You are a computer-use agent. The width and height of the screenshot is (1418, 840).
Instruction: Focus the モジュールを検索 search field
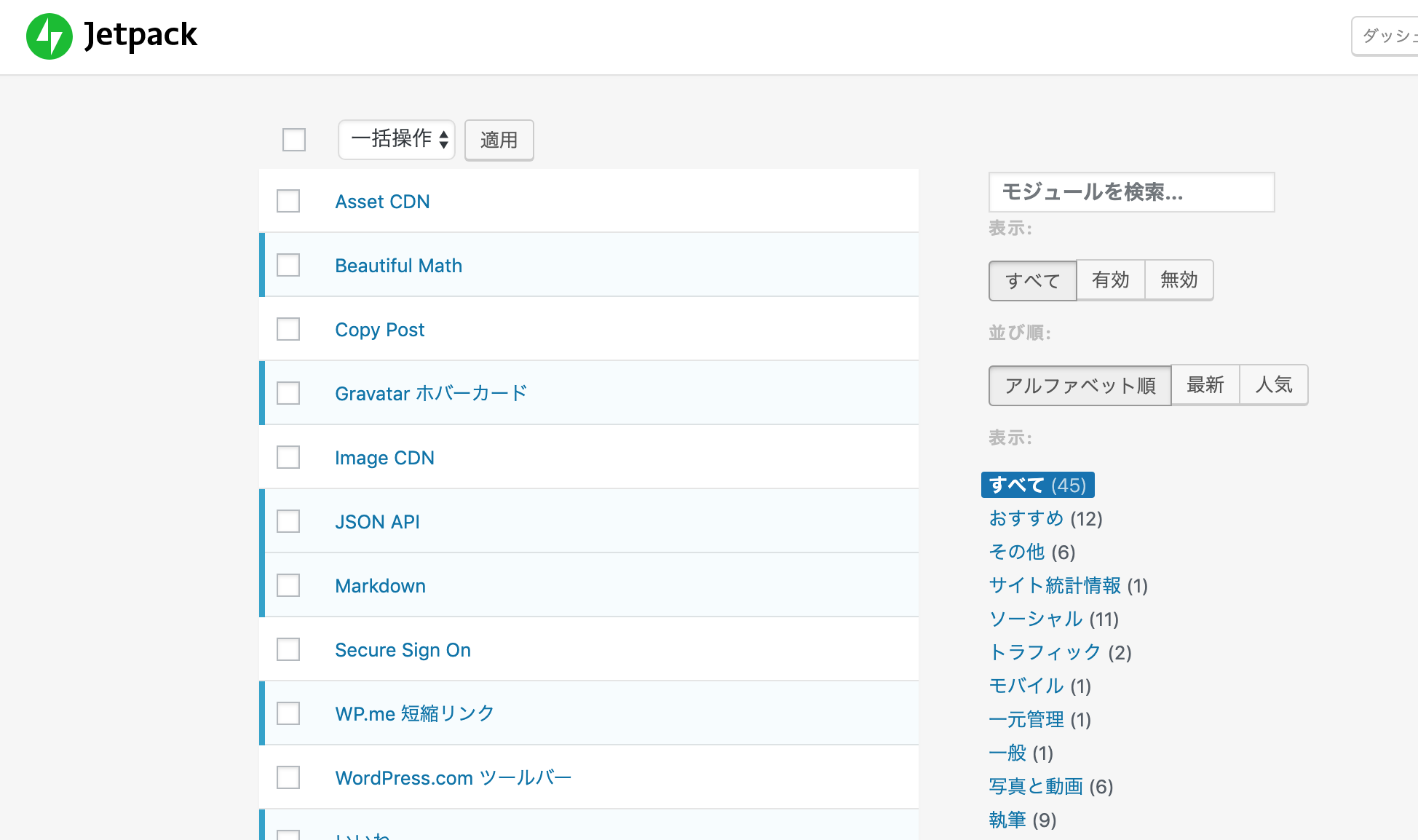point(1132,192)
